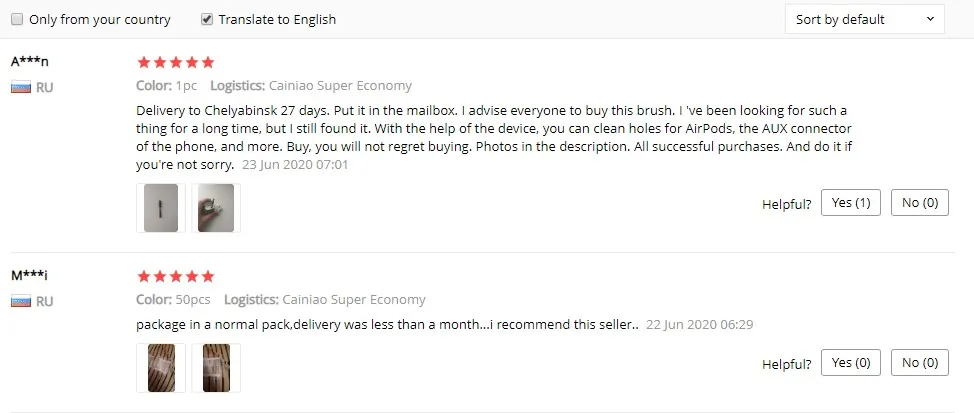The image size is (974, 413).
Task: Click the five-star rating of M***i's review
Action: click(175, 276)
